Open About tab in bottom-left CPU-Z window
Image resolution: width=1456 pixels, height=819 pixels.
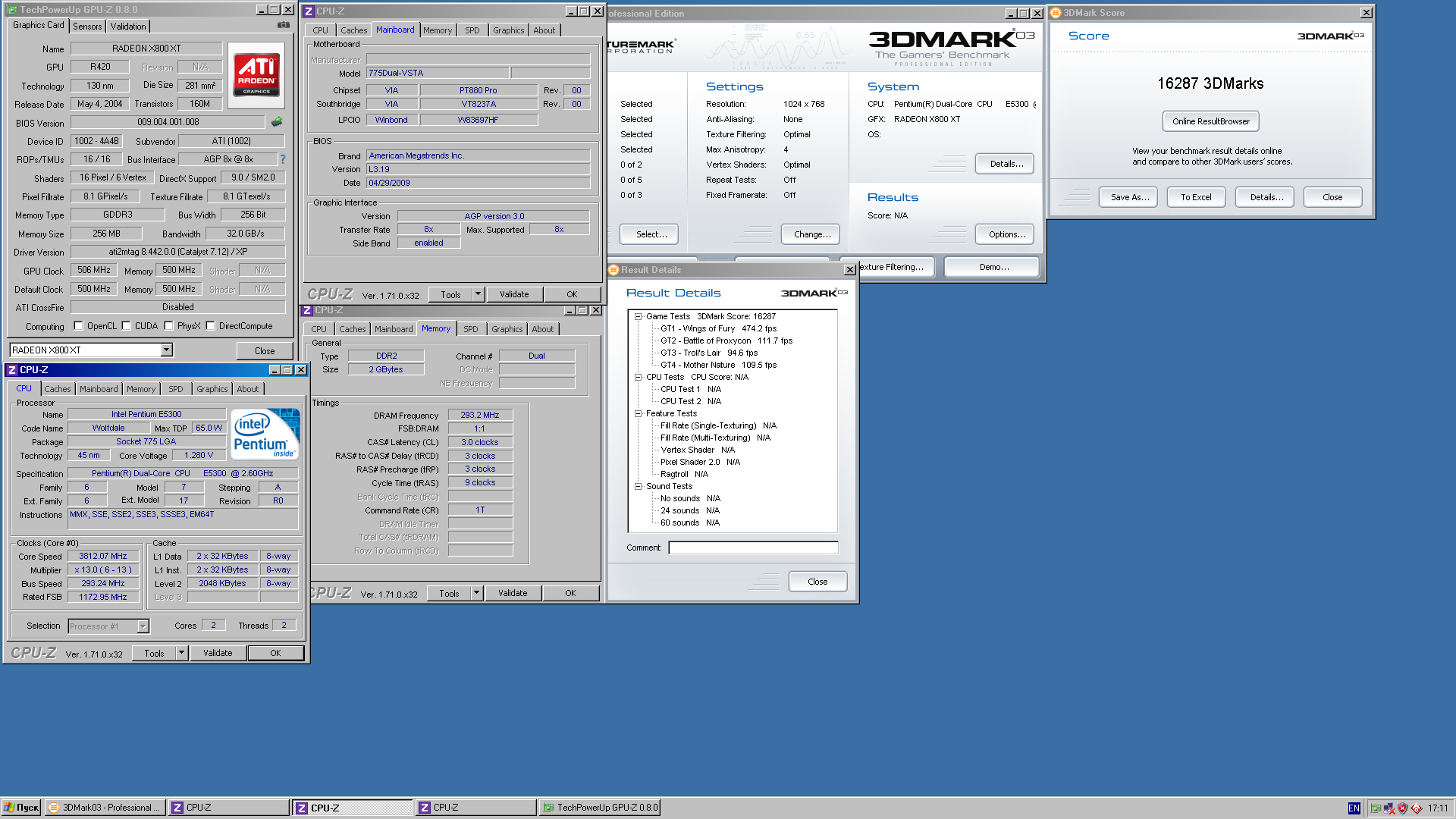248,389
